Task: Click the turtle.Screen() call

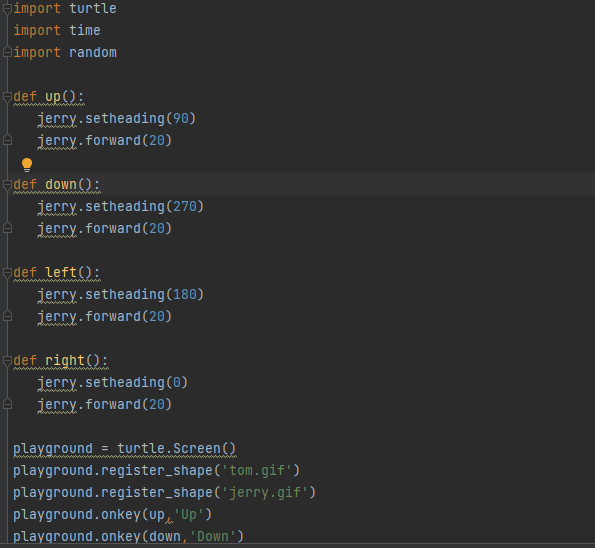Action: point(176,449)
